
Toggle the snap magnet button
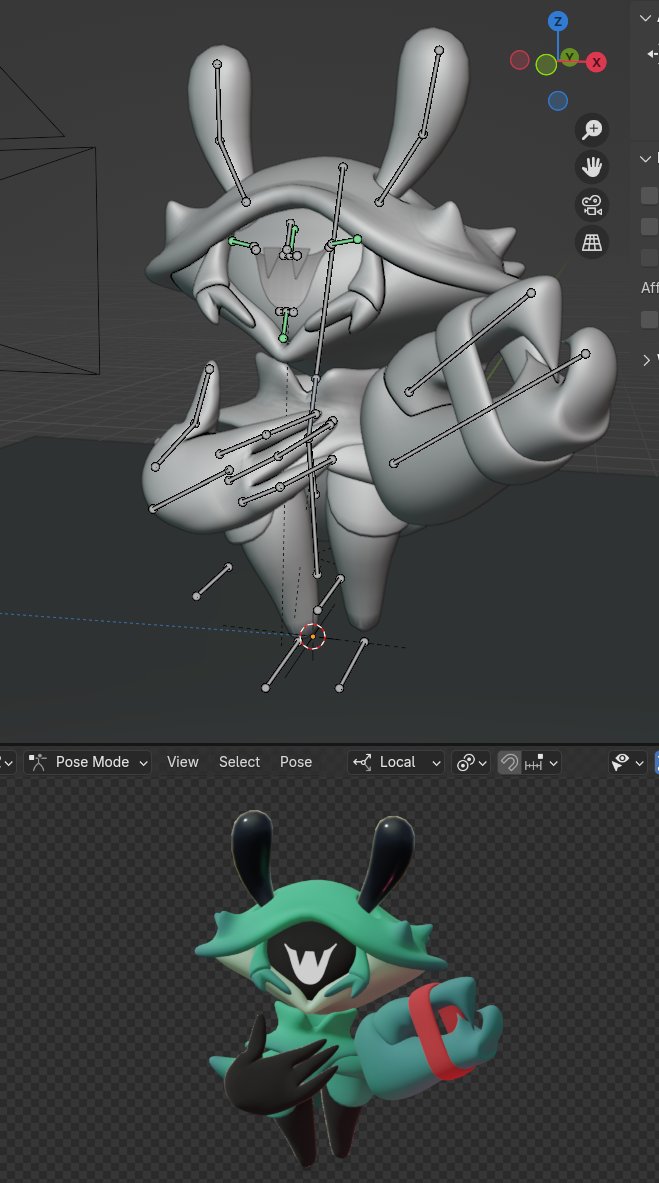click(x=509, y=763)
